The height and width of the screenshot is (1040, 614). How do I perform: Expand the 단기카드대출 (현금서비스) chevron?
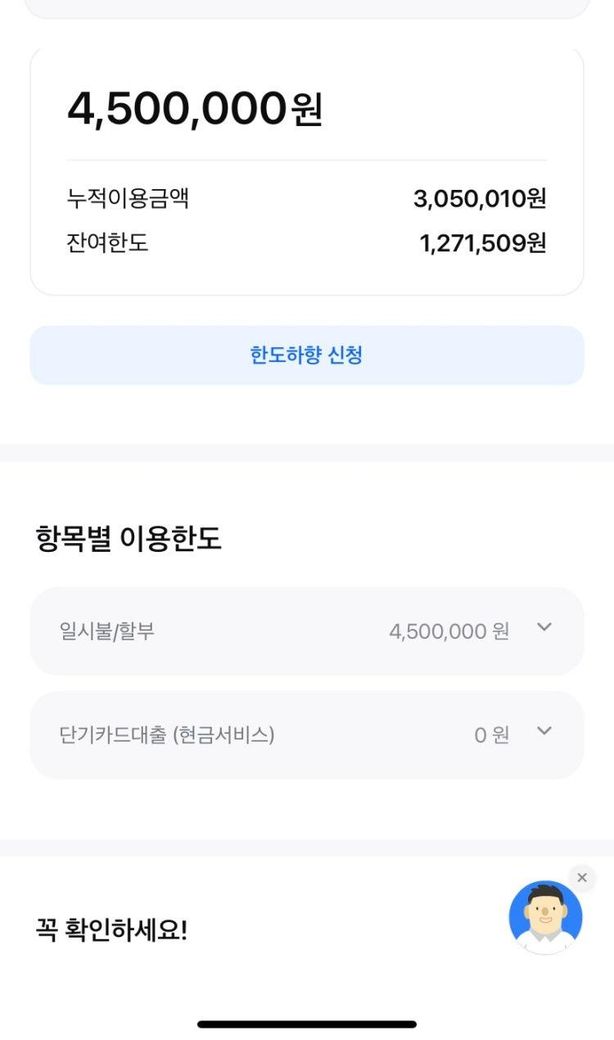pos(544,731)
